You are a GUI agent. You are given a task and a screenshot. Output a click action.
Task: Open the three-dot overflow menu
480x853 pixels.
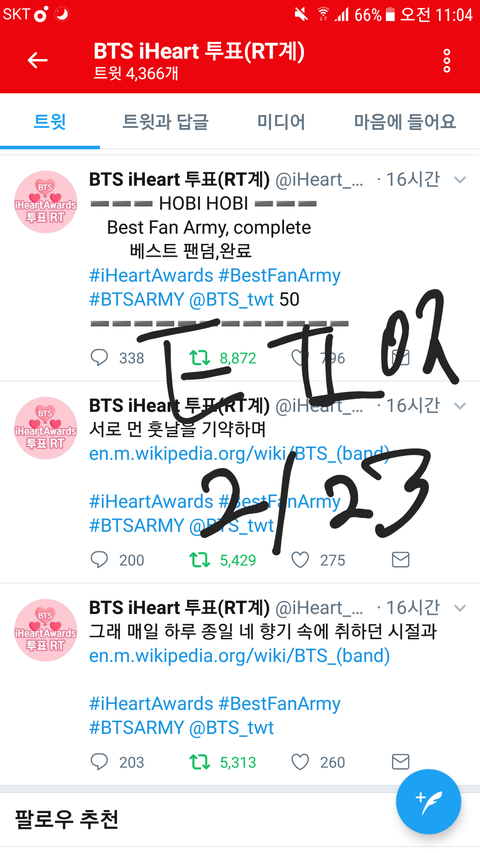[x=447, y=60]
